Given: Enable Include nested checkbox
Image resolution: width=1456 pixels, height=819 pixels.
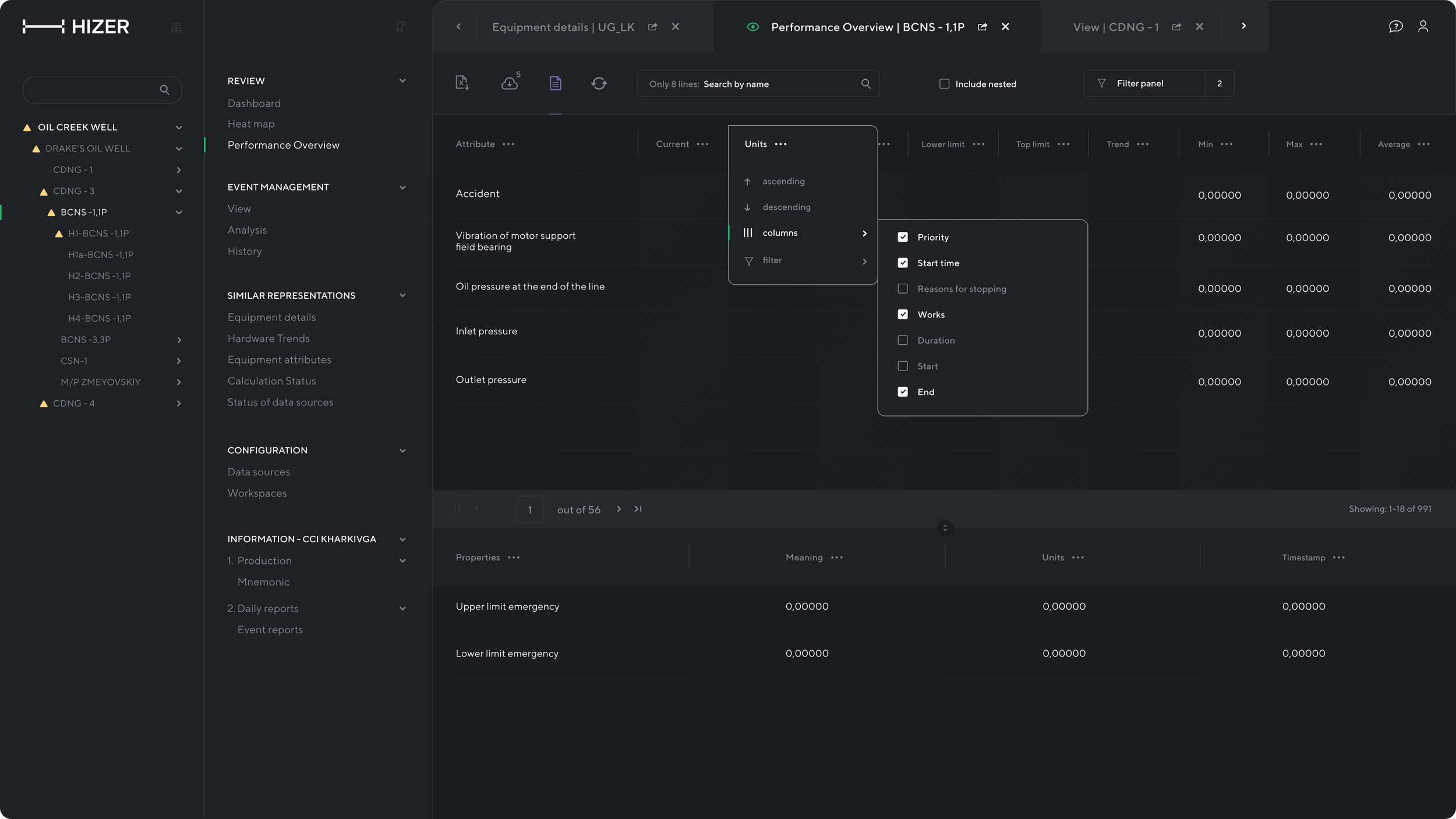Looking at the screenshot, I should 944,84.
